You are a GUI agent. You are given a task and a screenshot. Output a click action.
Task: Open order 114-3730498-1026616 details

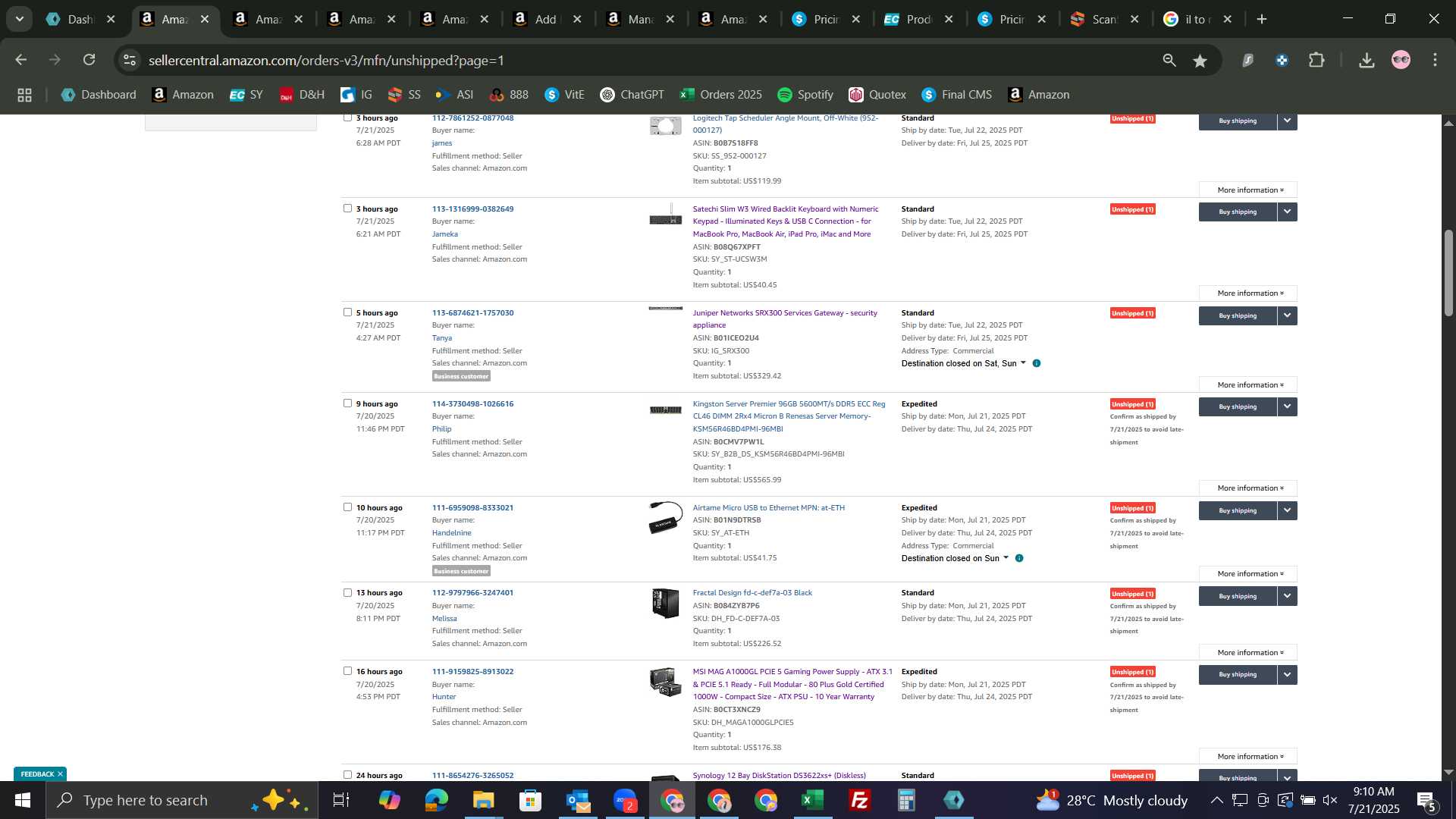(472, 403)
